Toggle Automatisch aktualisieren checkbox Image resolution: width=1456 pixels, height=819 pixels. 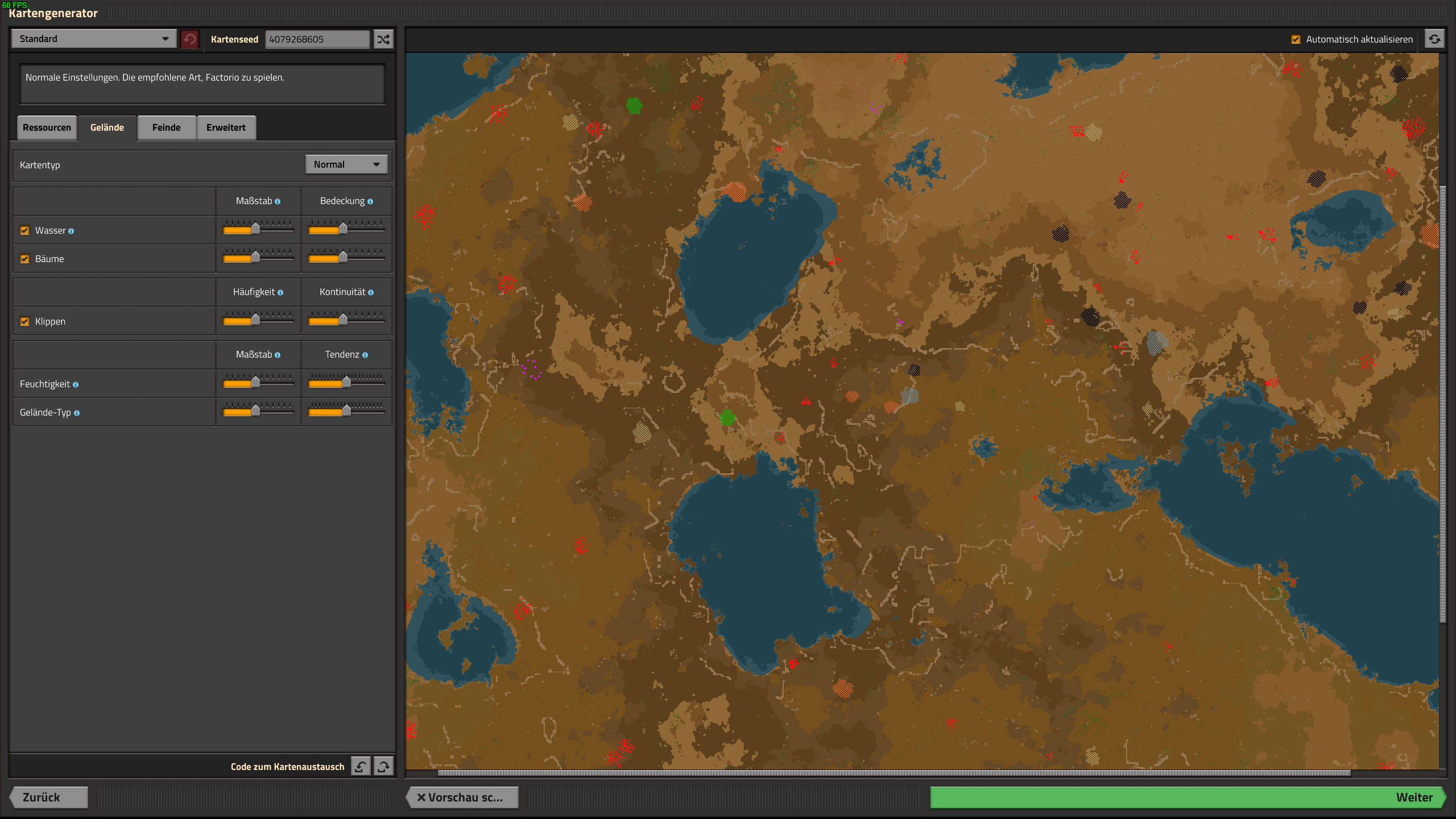(1296, 39)
